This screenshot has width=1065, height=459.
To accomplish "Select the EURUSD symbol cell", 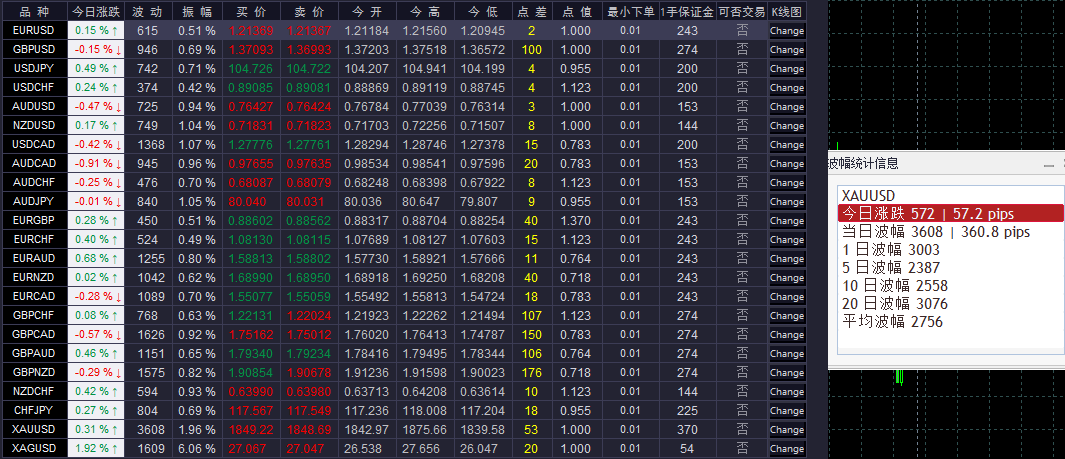I will [34, 31].
